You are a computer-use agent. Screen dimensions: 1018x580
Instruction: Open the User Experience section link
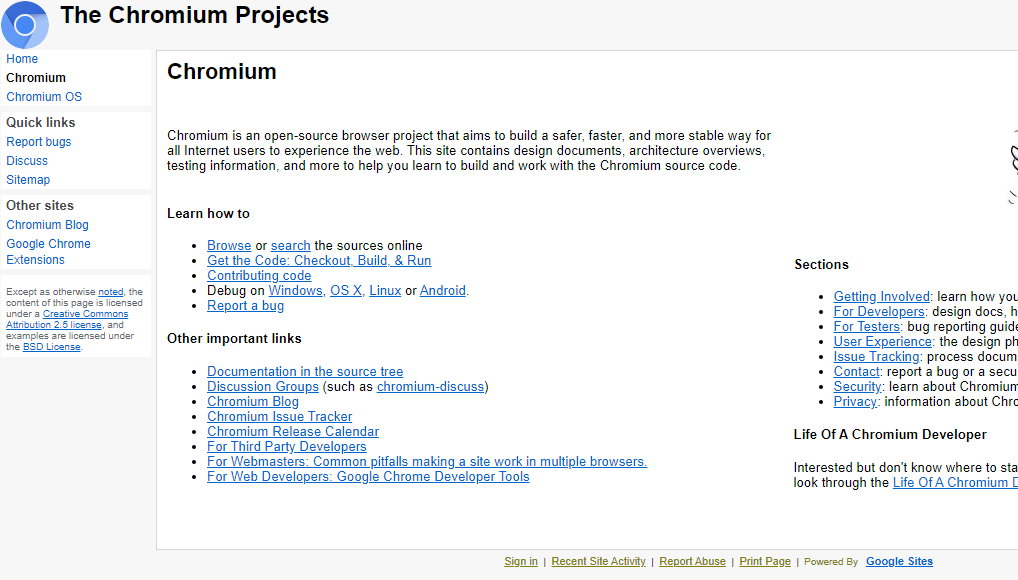883,341
